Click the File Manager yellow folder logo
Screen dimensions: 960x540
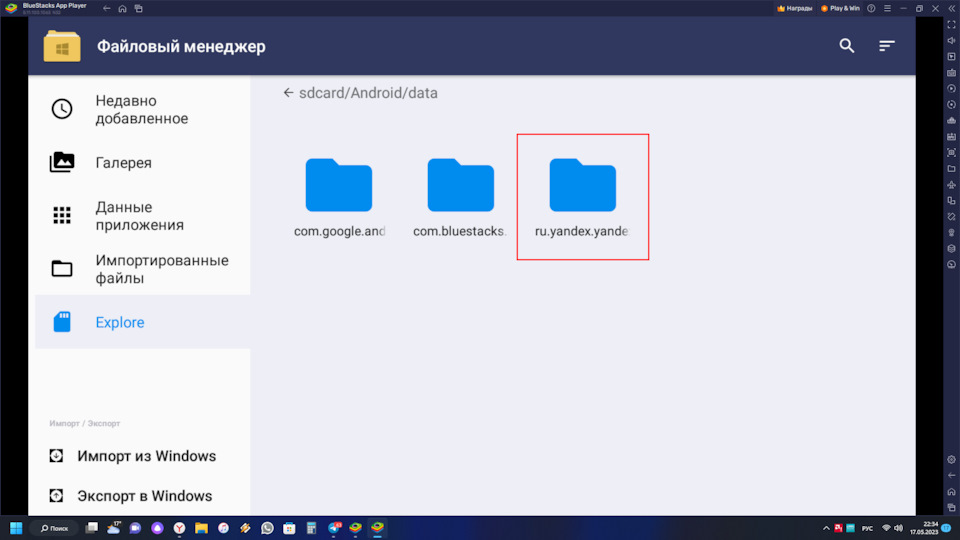(62, 46)
